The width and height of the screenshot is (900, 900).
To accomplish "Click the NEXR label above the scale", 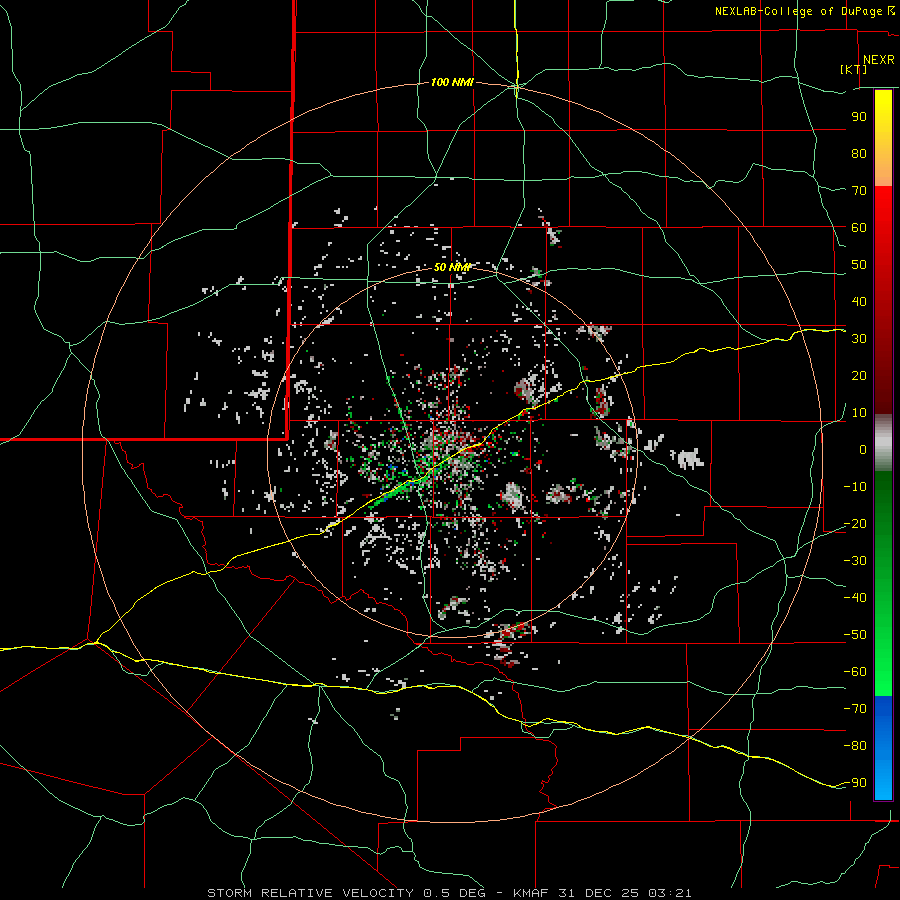I will (x=878, y=60).
